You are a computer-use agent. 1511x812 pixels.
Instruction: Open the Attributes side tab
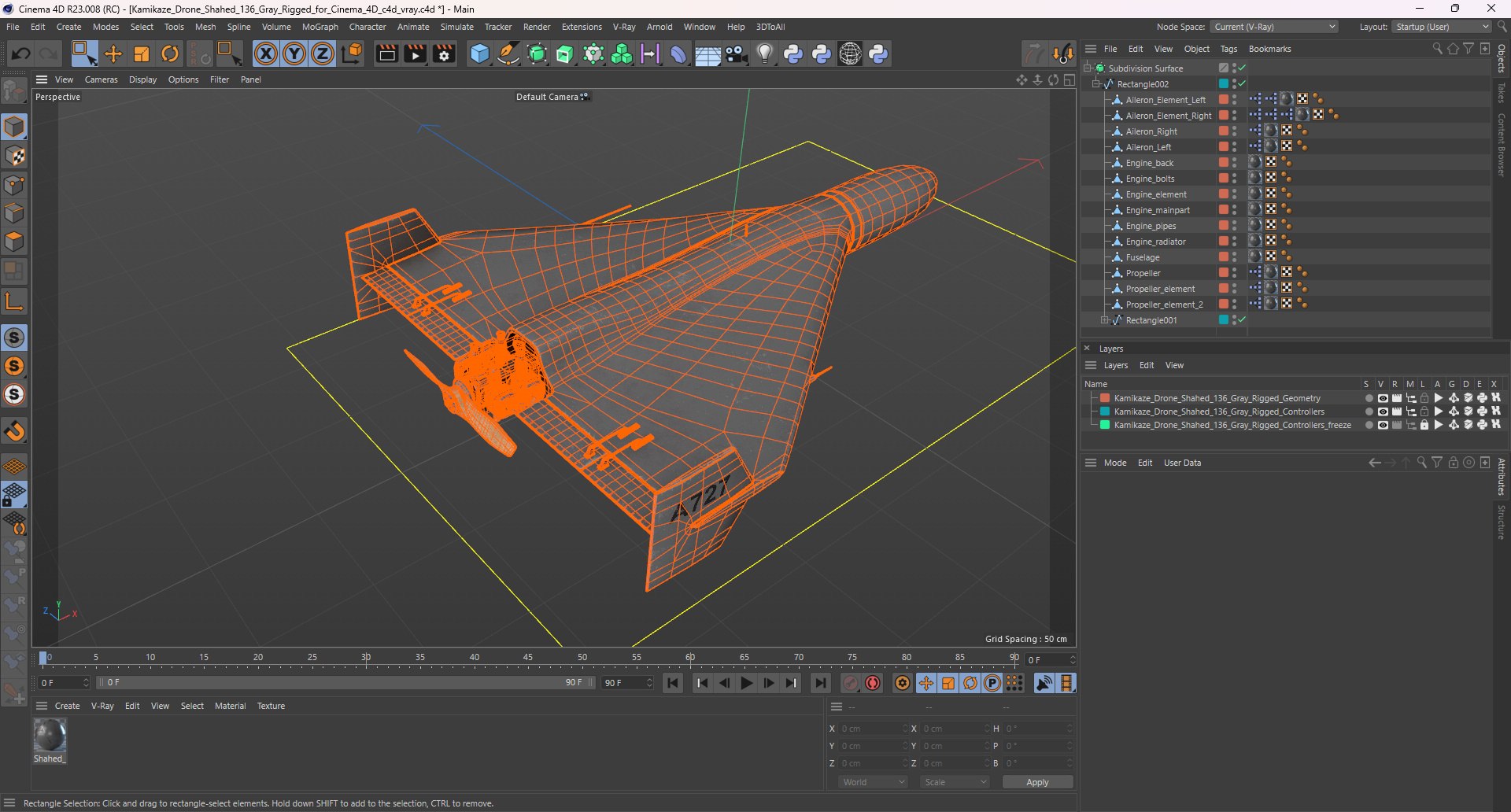tap(1502, 477)
